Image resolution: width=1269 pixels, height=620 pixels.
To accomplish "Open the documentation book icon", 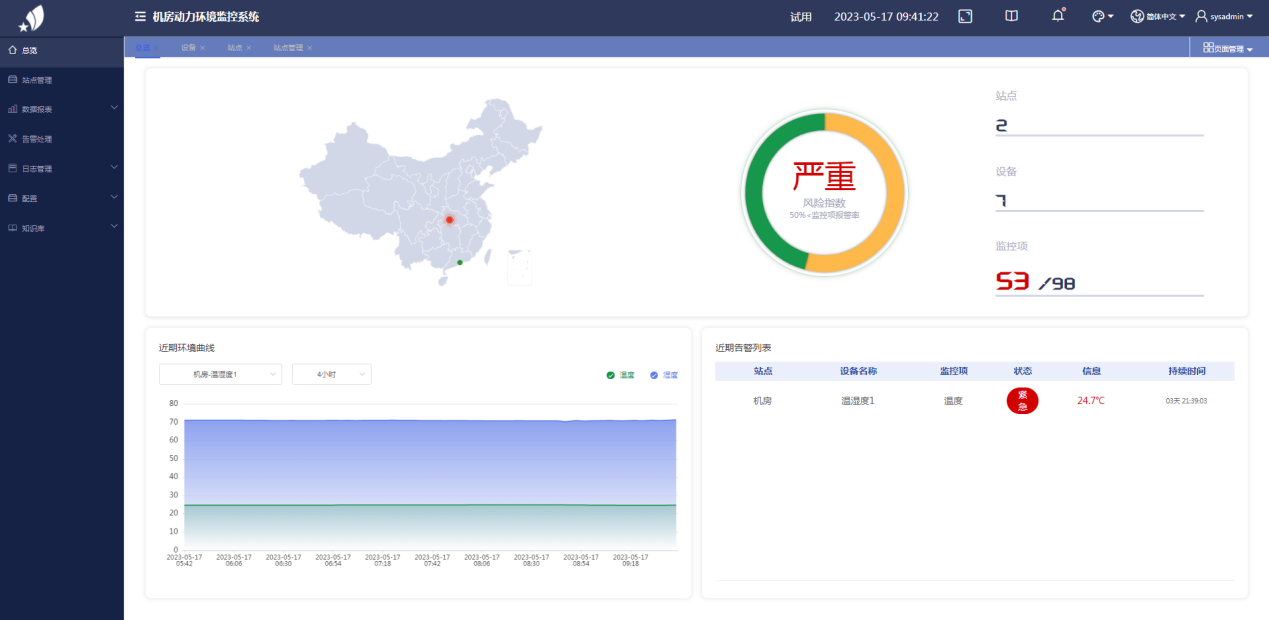I will click(x=1011, y=17).
